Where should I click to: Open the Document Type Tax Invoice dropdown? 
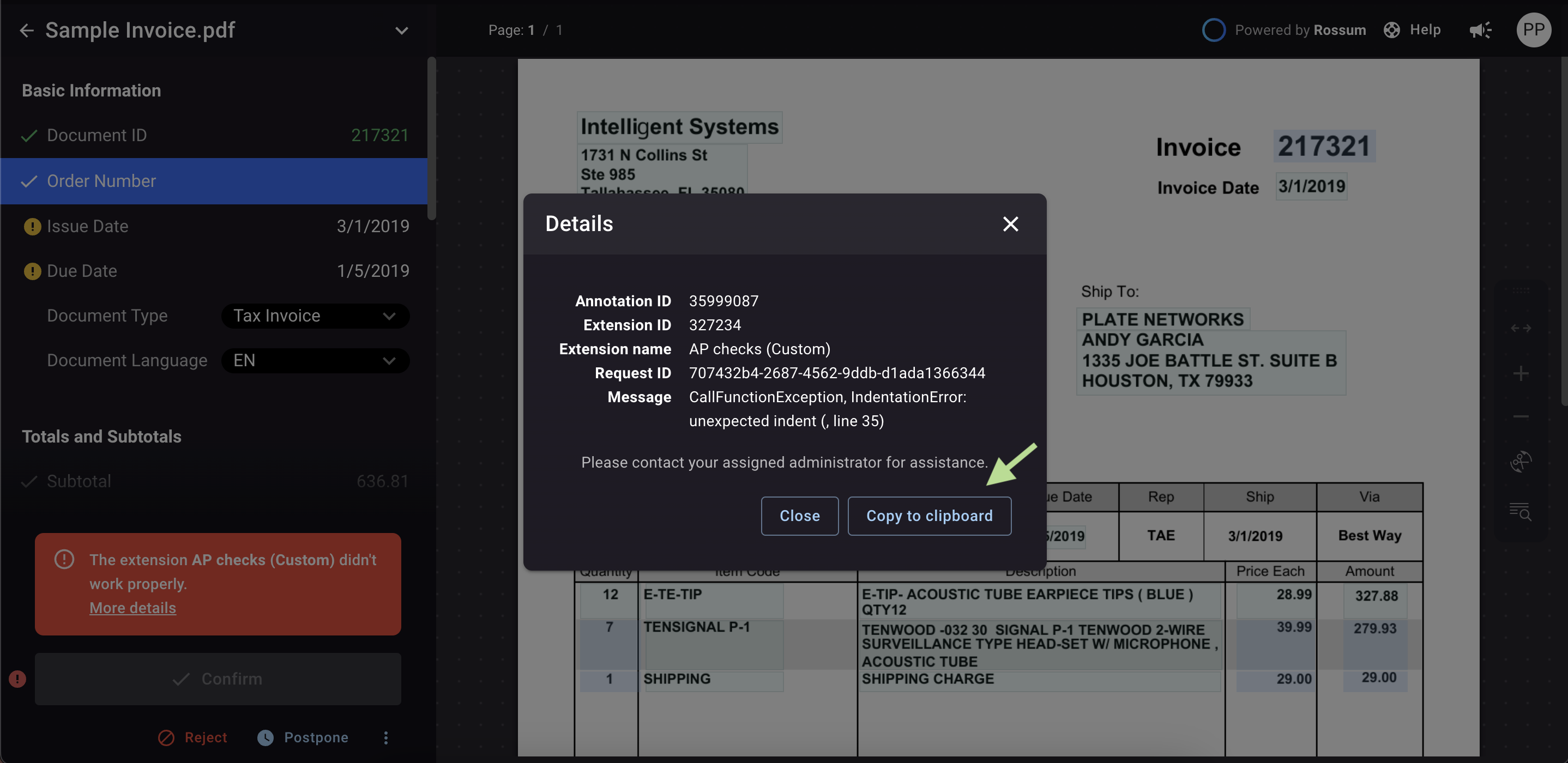tap(315, 316)
